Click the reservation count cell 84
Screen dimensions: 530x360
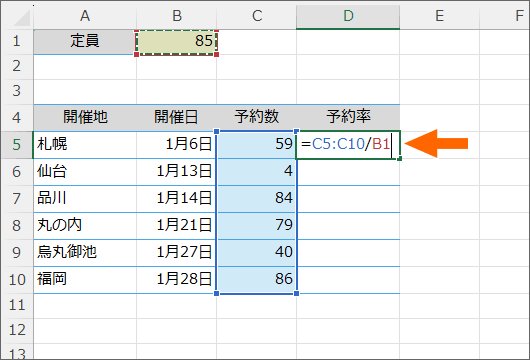(x=257, y=199)
